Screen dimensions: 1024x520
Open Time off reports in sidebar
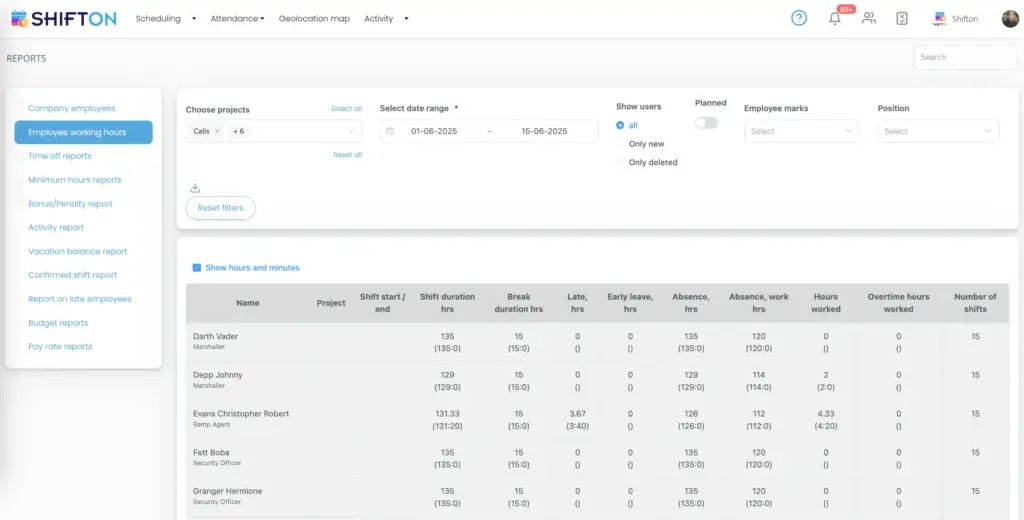60,156
